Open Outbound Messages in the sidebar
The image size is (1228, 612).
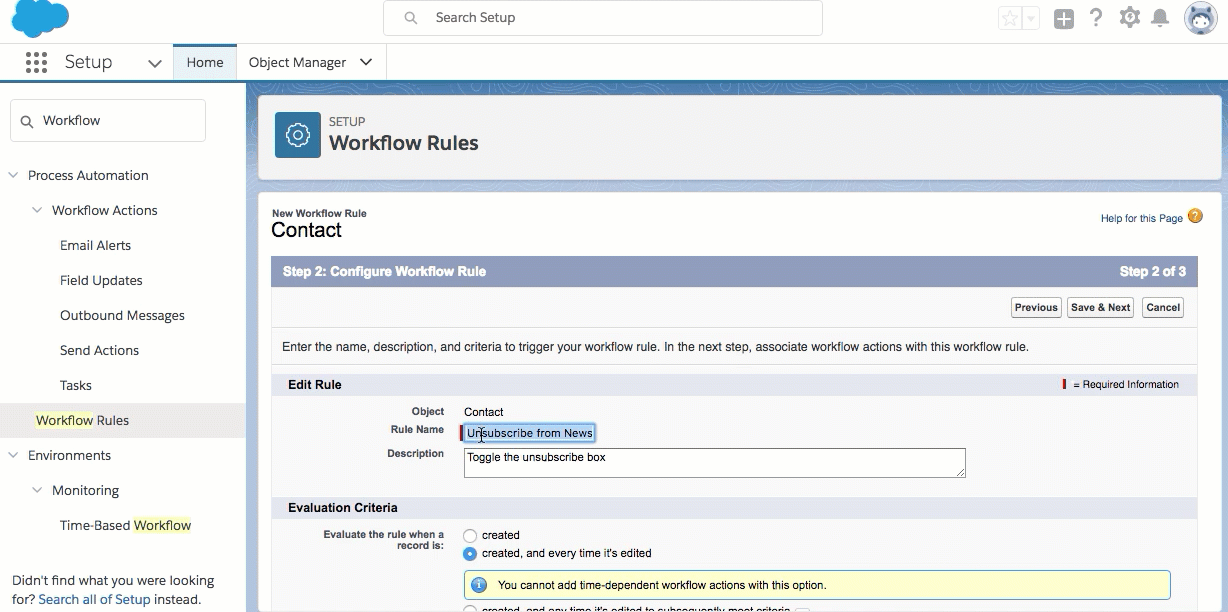click(122, 315)
